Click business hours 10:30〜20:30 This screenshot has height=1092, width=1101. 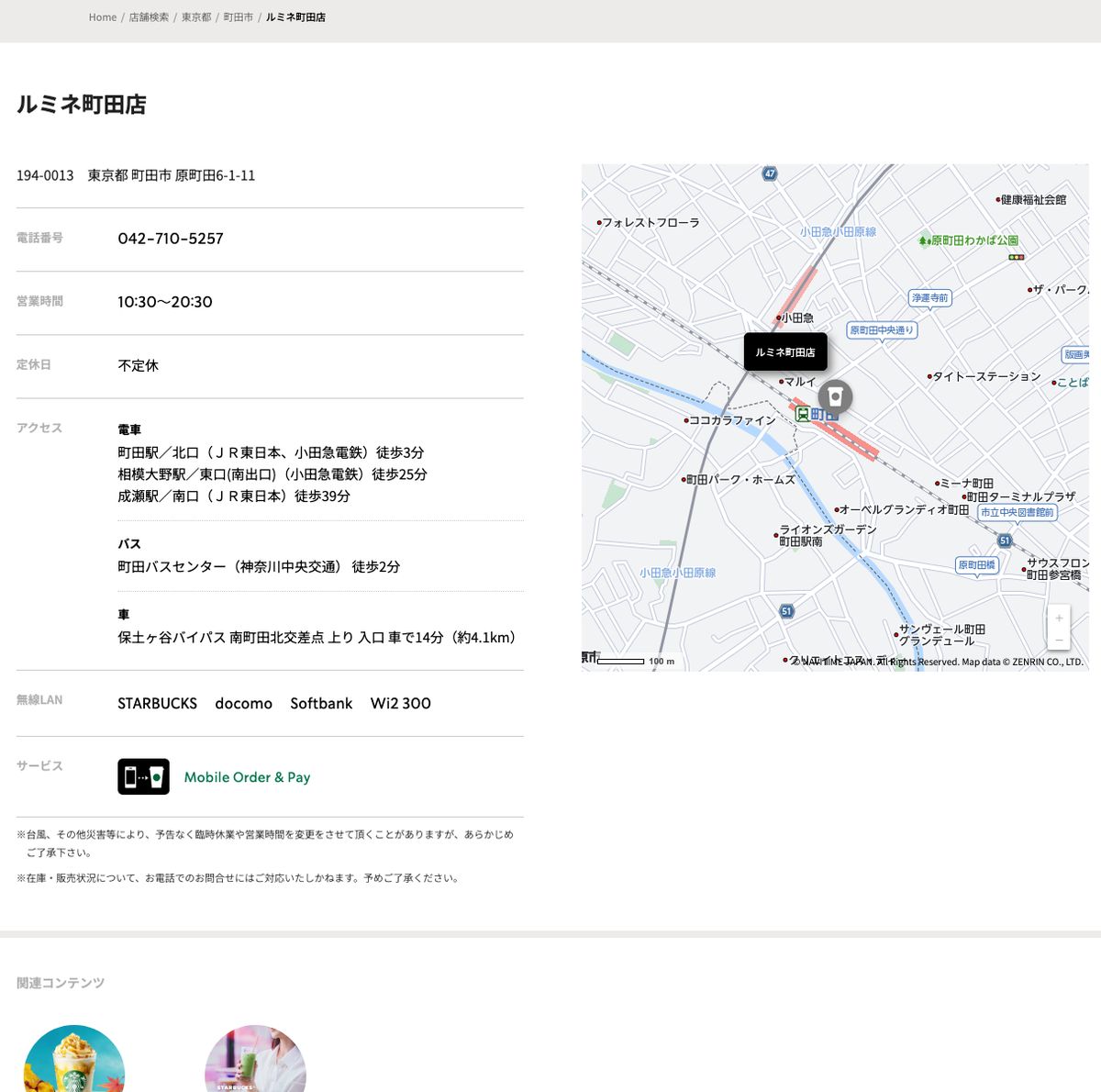pos(165,302)
